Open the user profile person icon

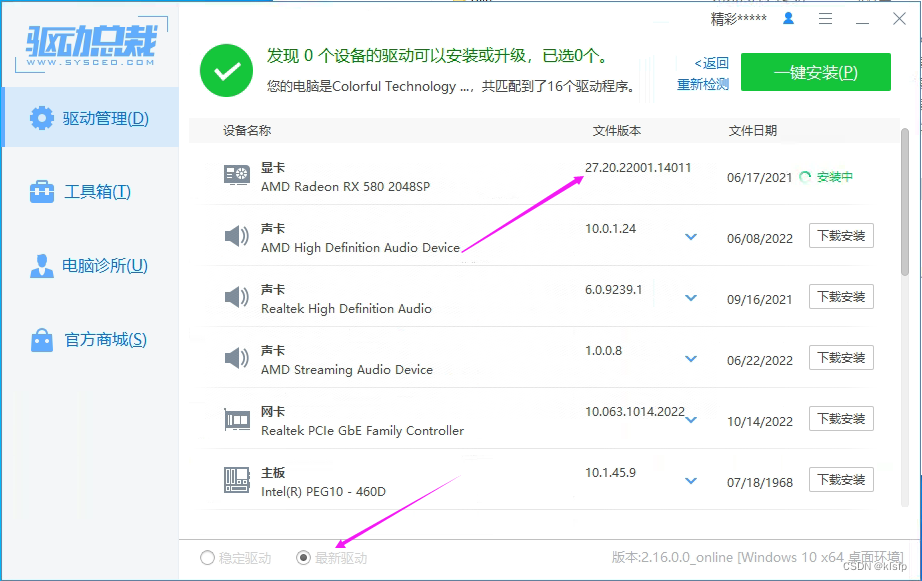[789, 18]
